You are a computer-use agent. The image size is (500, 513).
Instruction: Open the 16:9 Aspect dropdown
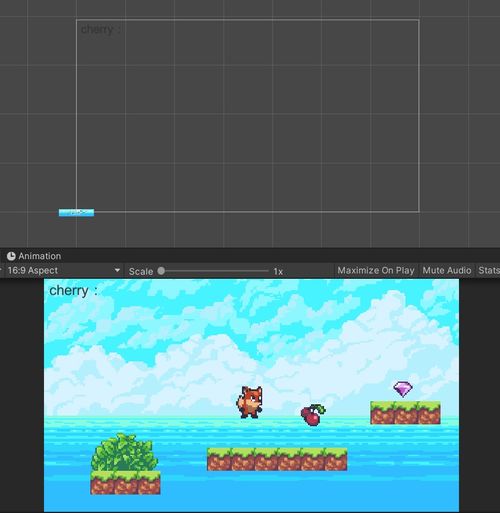(64, 270)
